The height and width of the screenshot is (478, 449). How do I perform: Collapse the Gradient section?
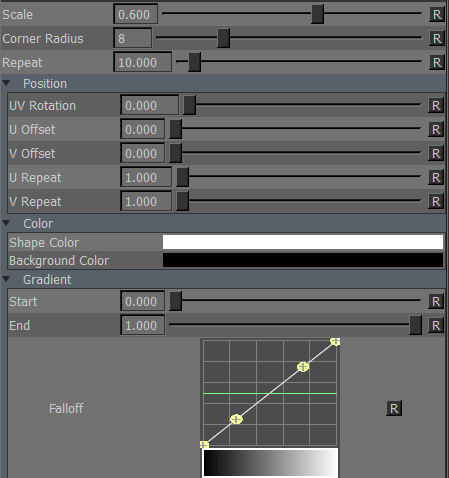click(x=6, y=279)
